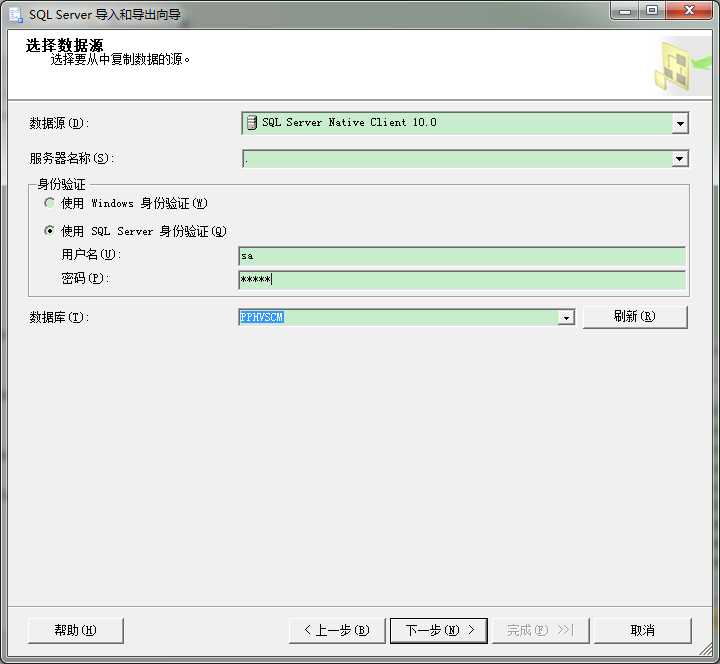Screen dimensions: 720x664
Task: Select Windows authentication radio button
Action: pos(50,203)
